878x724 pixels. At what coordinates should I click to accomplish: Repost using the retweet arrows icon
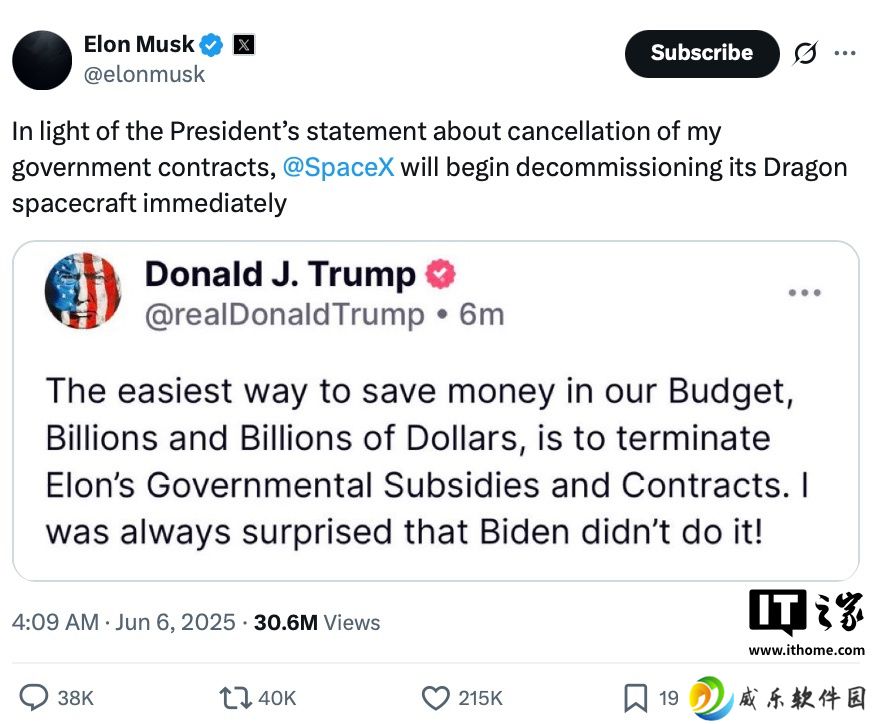tap(235, 698)
